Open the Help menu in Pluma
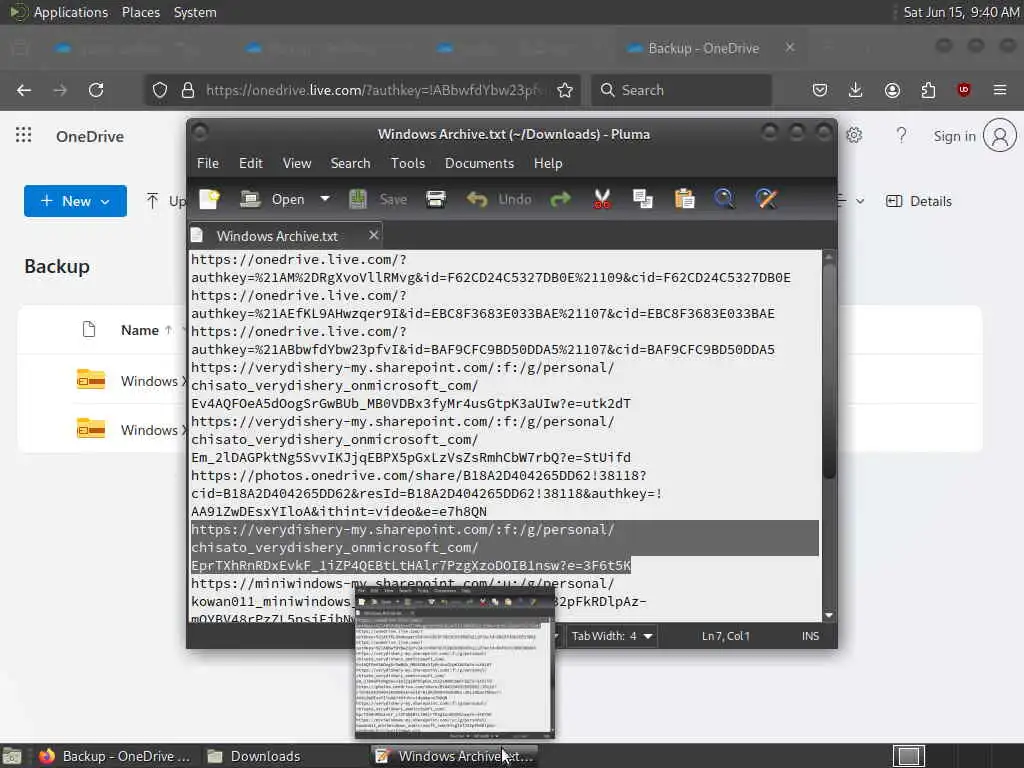1024x768 pixels. (x=548, y=163)
